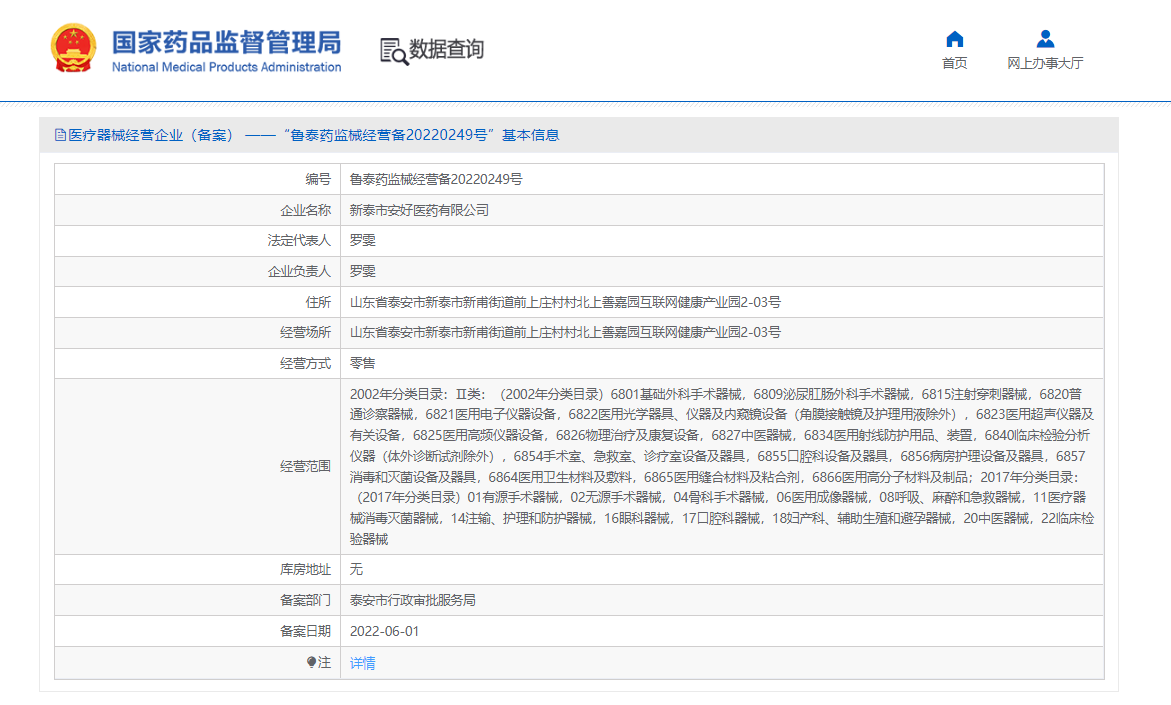Open 网上办事大厅 person icon
This screenshot has width=1171, height=705.
pyautogui.click(x=1046, y=39)
